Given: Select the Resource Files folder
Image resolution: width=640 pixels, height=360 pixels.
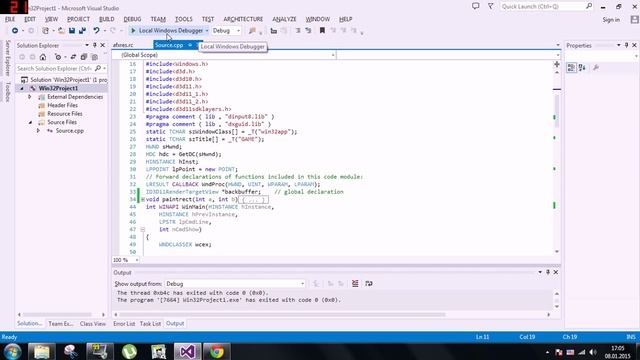Looking at the screenshot, I should pos(64,114).
